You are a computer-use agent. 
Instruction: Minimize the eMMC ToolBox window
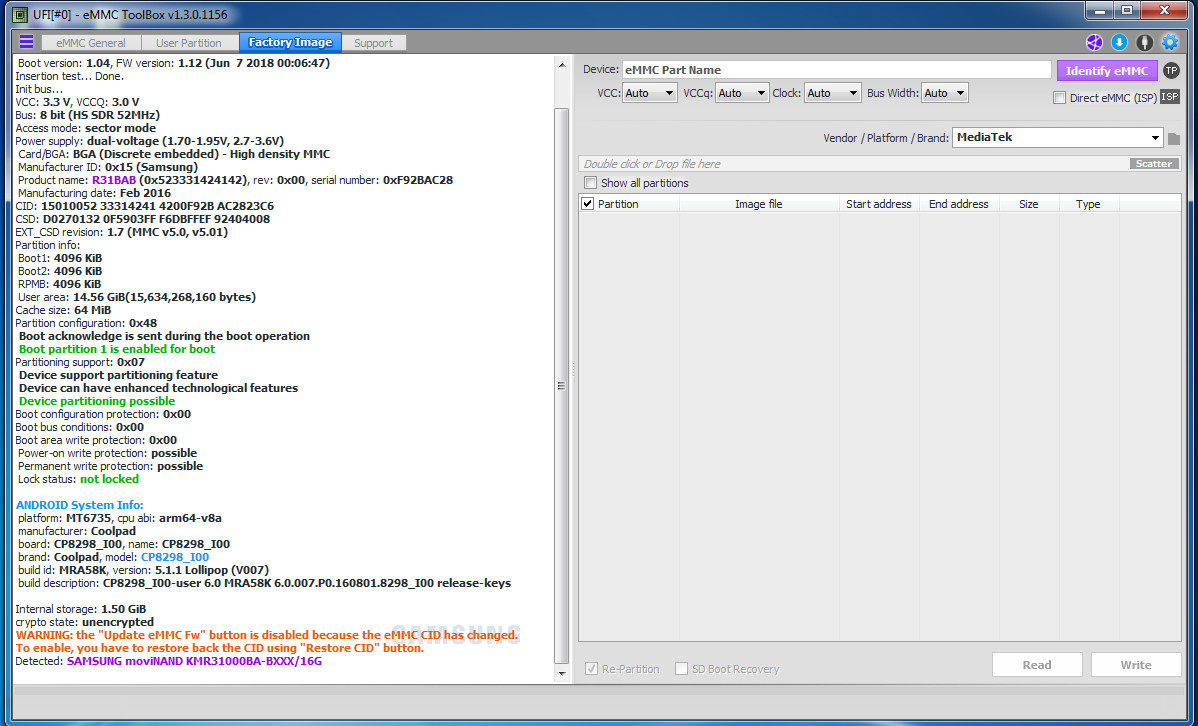(x=1101, y=11)
